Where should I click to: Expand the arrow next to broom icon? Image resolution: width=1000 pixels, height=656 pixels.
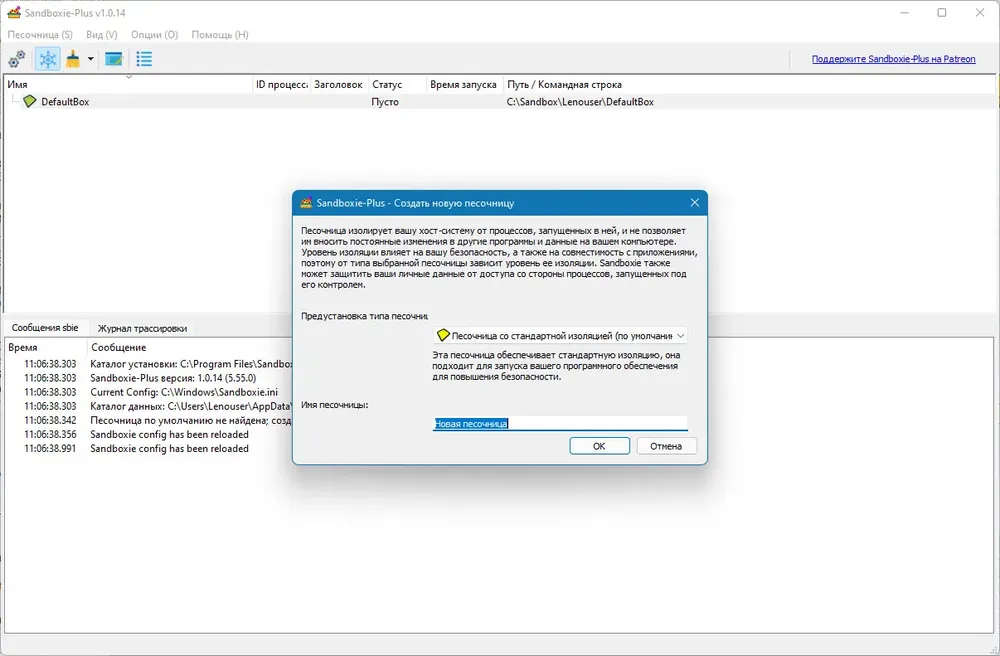[91, 59]
